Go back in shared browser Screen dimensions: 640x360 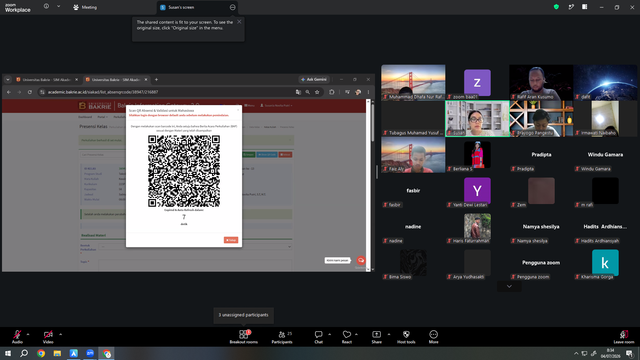9,92
